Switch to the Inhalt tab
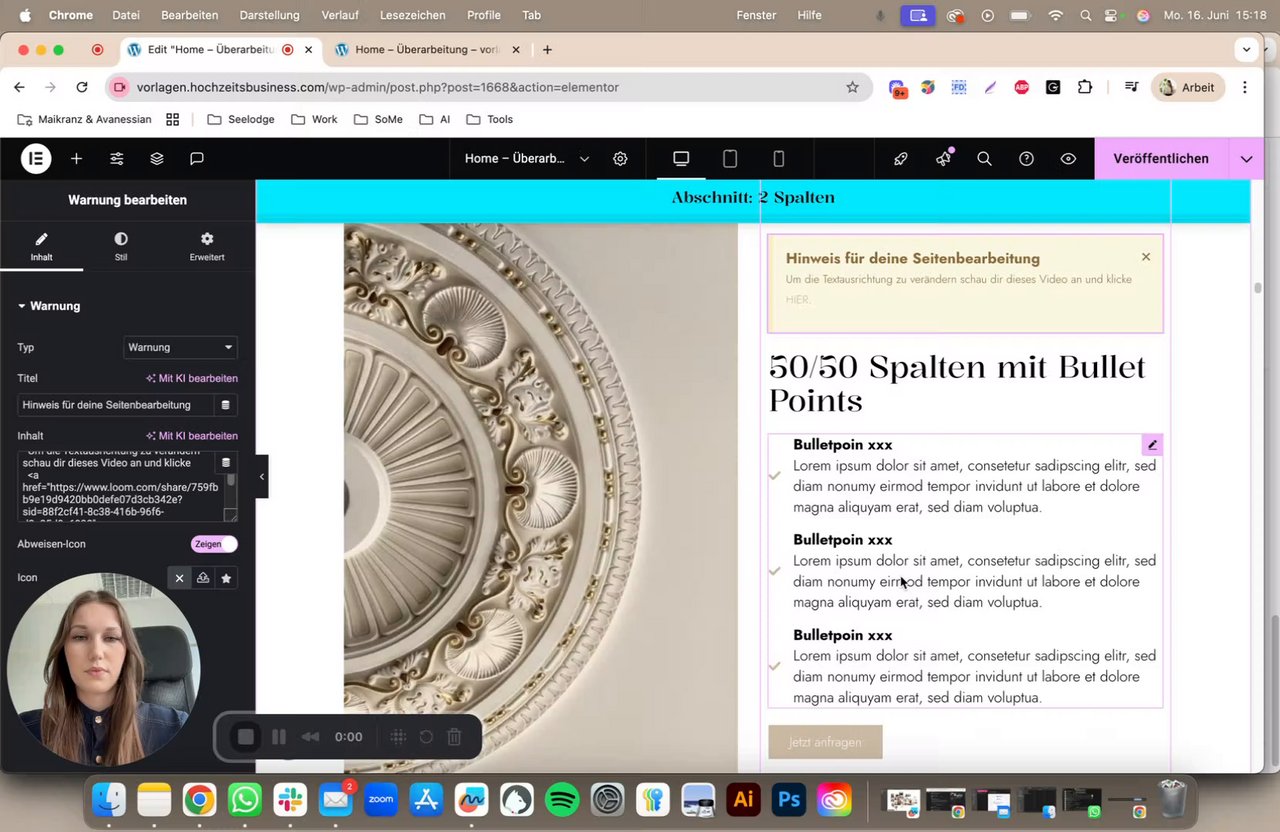1280x832 pixels. [41, 246]
